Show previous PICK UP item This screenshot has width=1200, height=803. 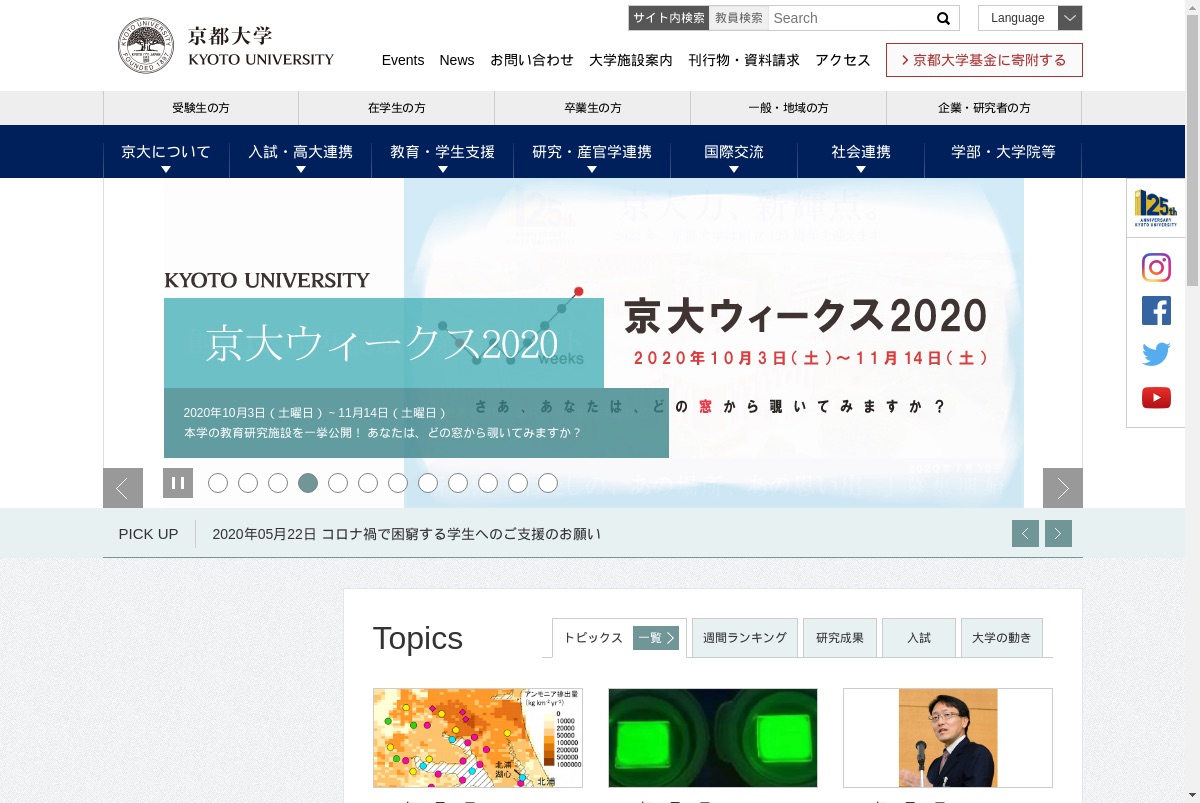click(1025, 534)
